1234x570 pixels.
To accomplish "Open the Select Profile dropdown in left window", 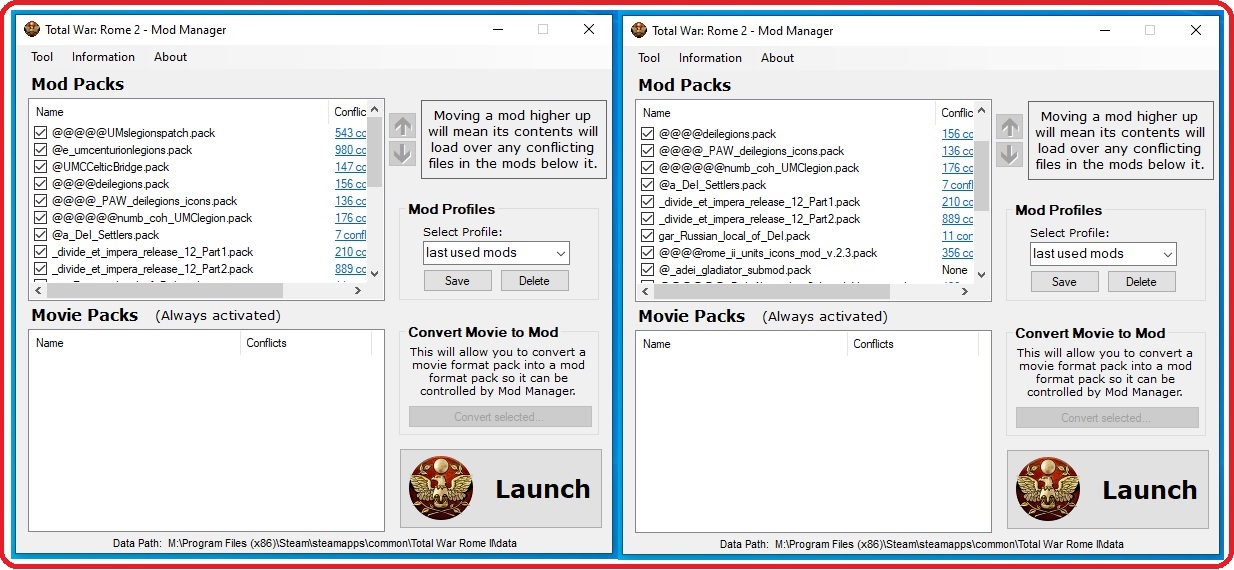I will [x=495, y=253].
